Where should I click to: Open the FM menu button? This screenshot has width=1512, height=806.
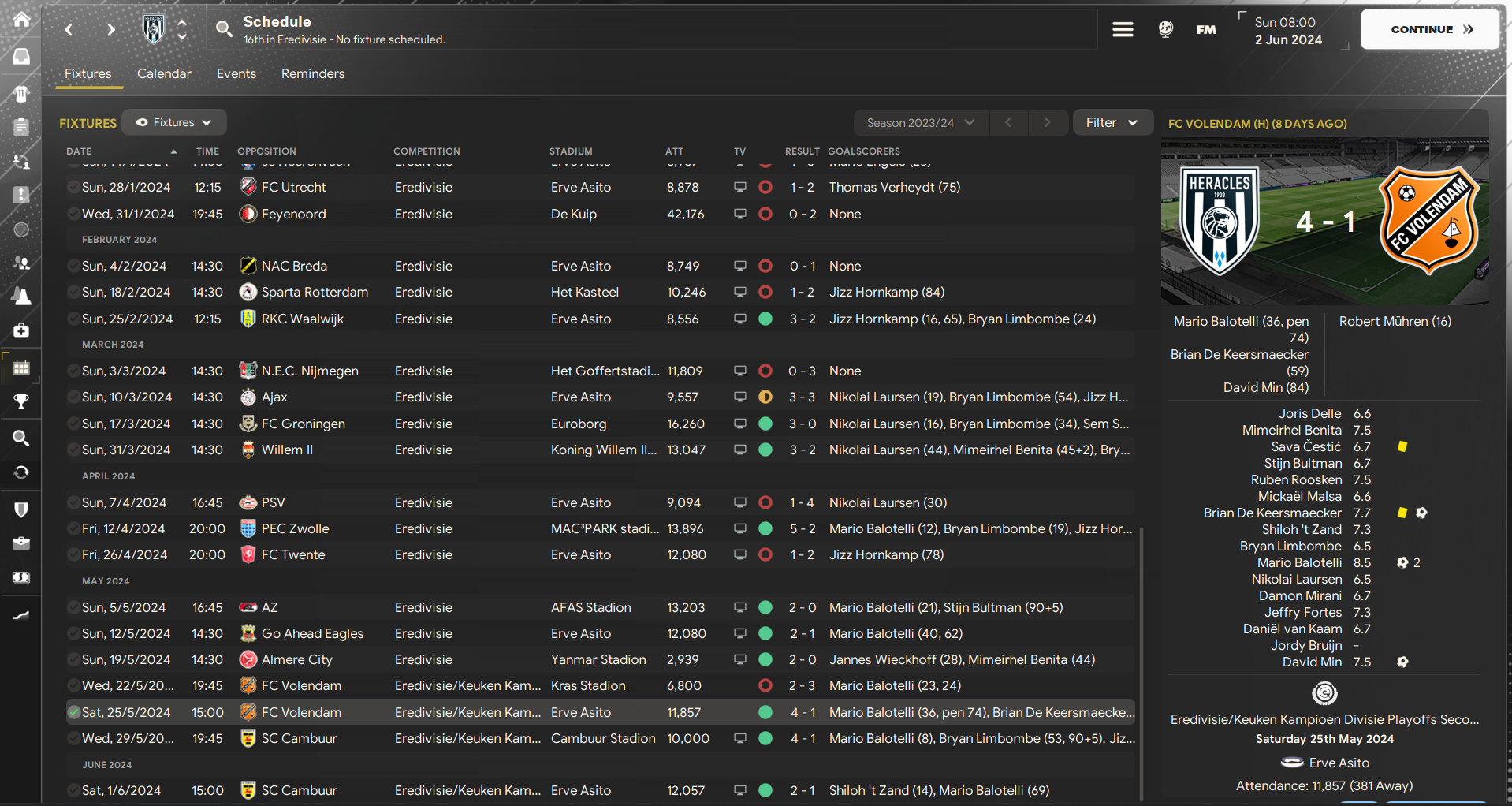coord(1206,29)
